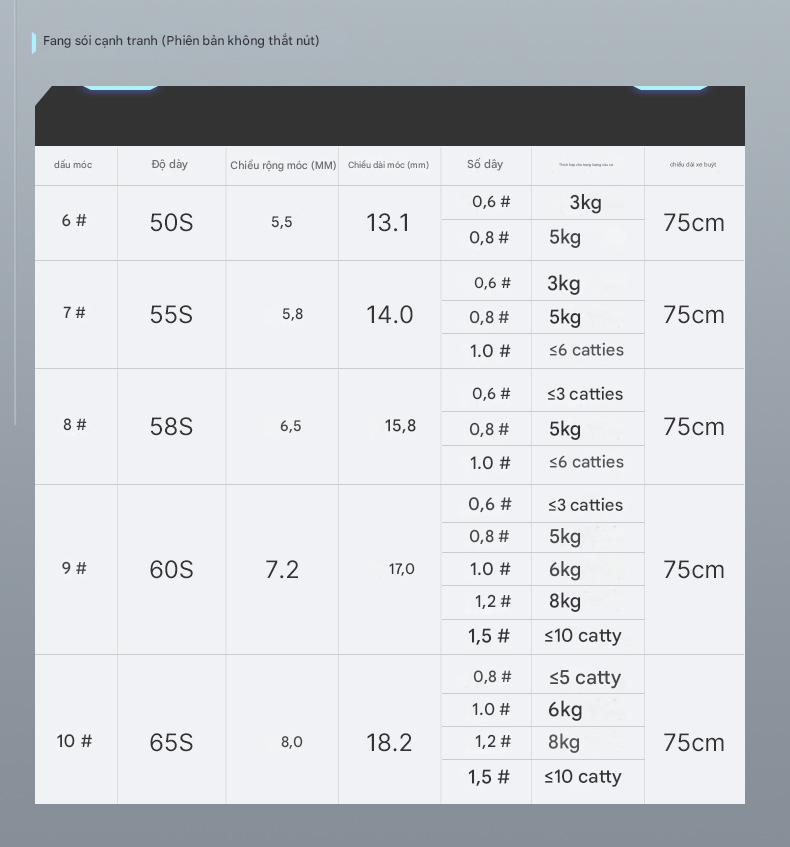Select the '55S' thickness cell
The width and height of the screenshot is (790, 847).
[x=171, y=315]
